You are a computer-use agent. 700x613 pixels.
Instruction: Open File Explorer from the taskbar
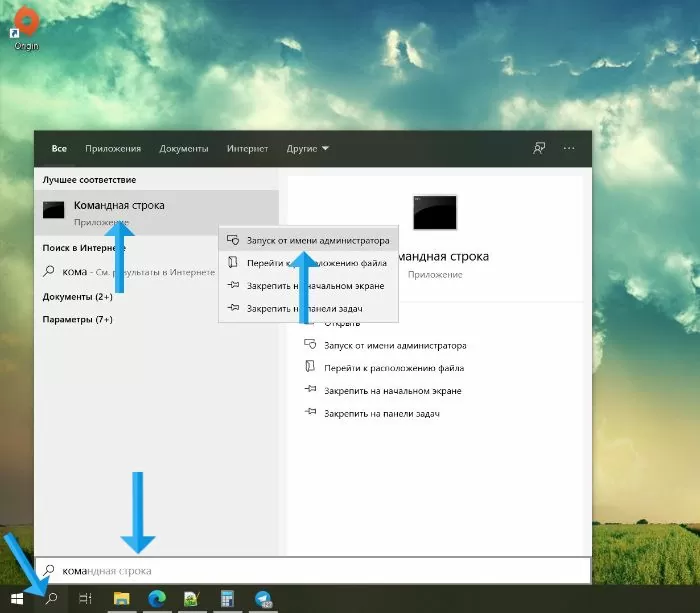coord(121,598)
